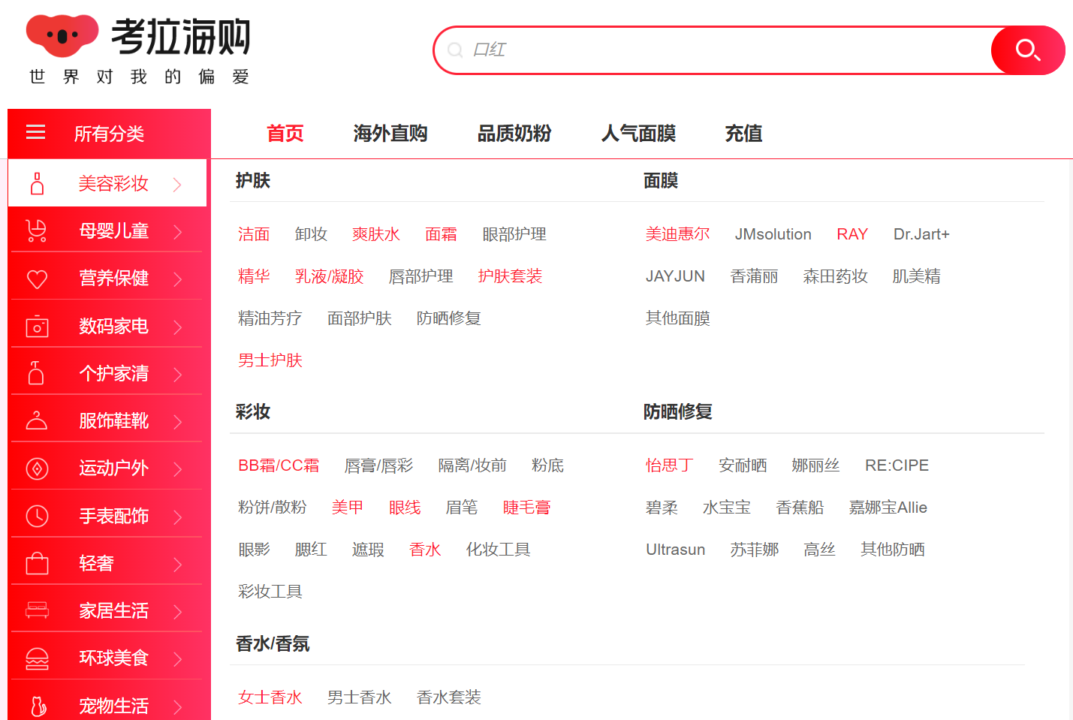This screenshot has width=1073, height=720.
Task: Click the camera icon next to 数码家电
Action: click(x=37, y=326)
